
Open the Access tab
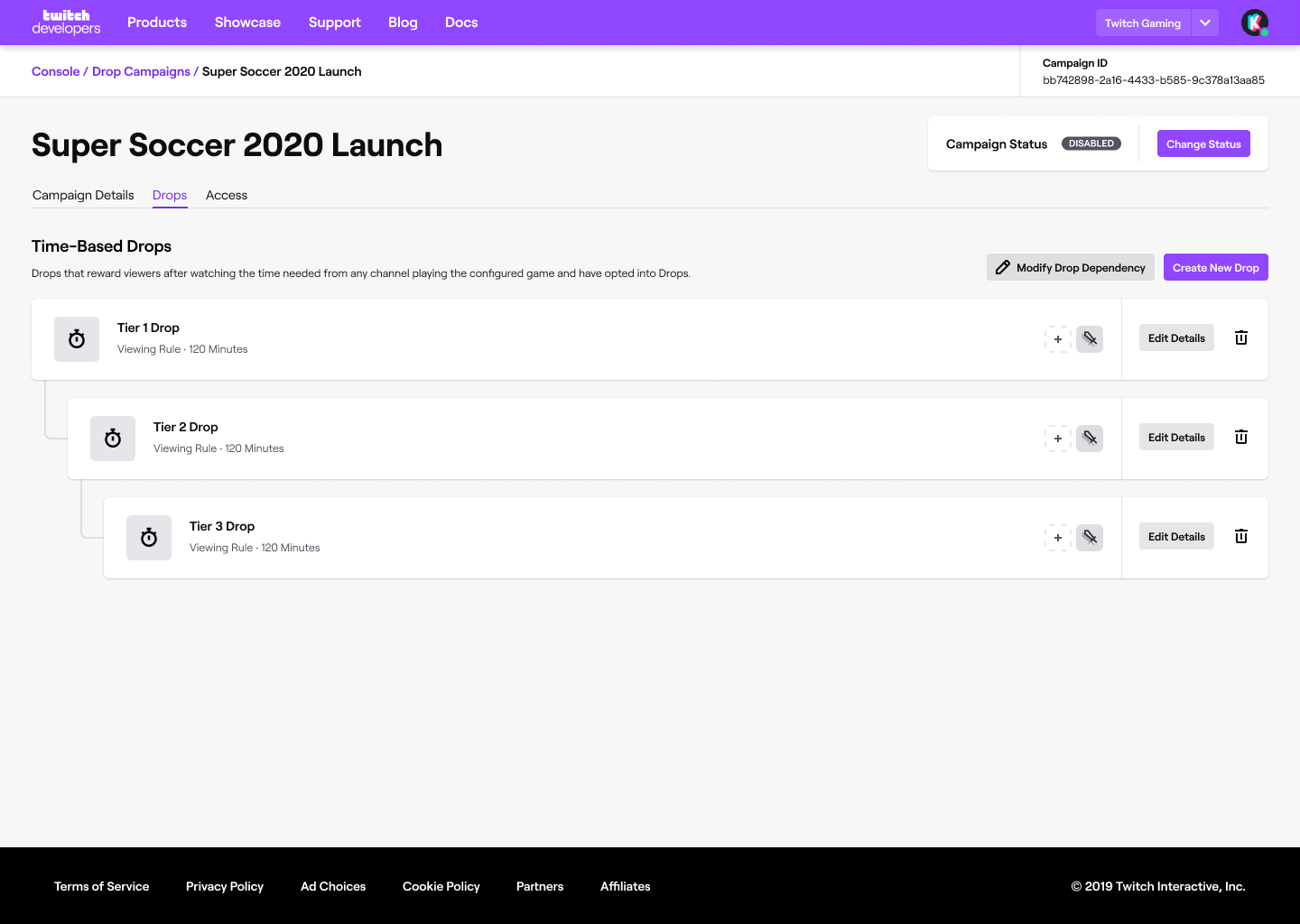click(x=226, y=195)
